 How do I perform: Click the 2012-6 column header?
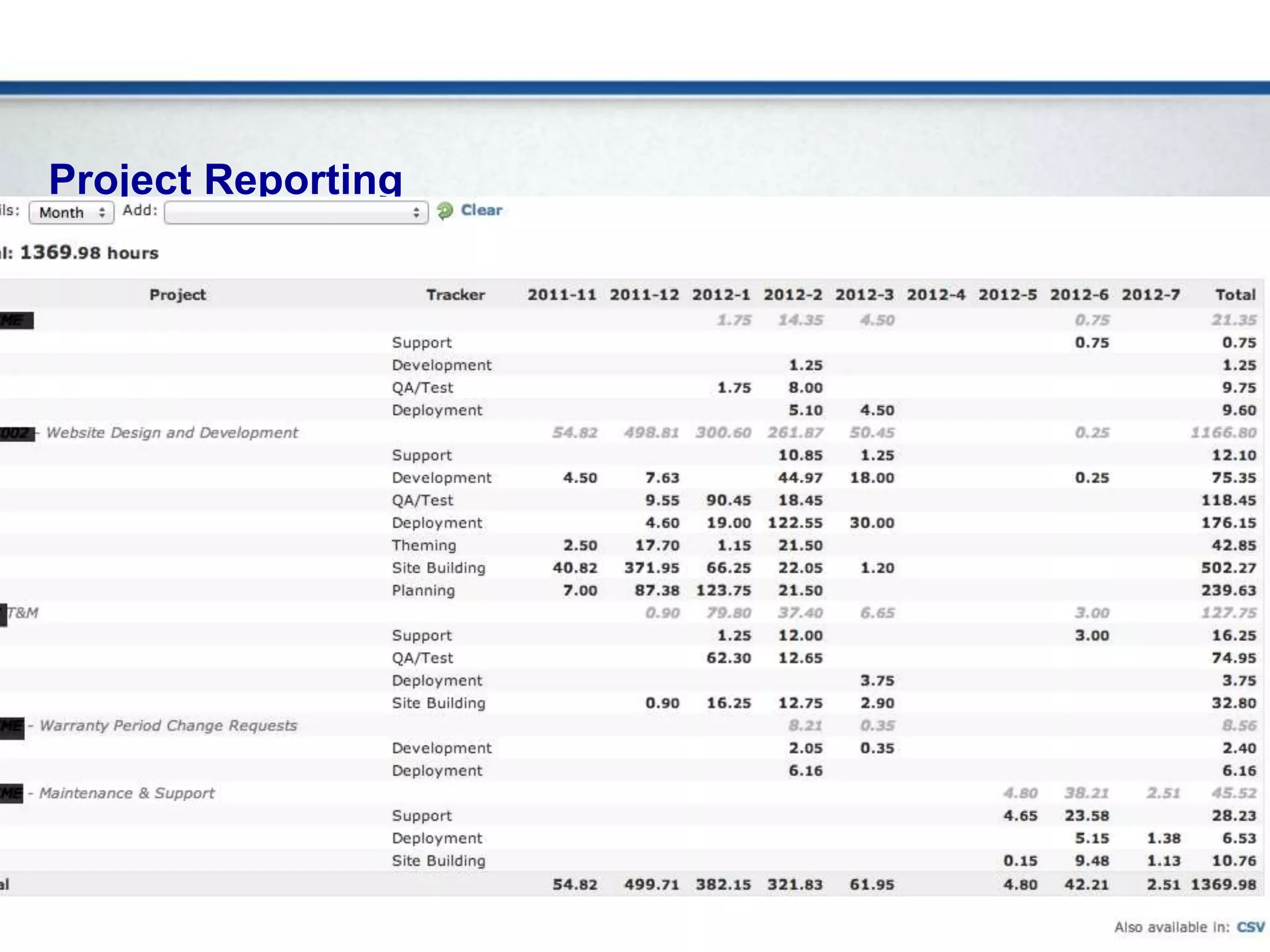click(1079, 294)
